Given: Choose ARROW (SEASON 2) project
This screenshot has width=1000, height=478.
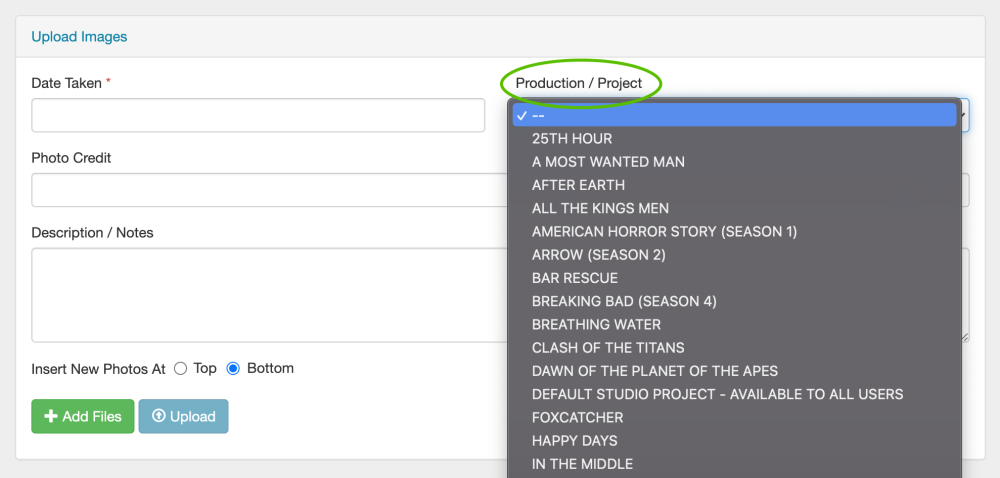Looking at the screenshot, I should (735, 255).
